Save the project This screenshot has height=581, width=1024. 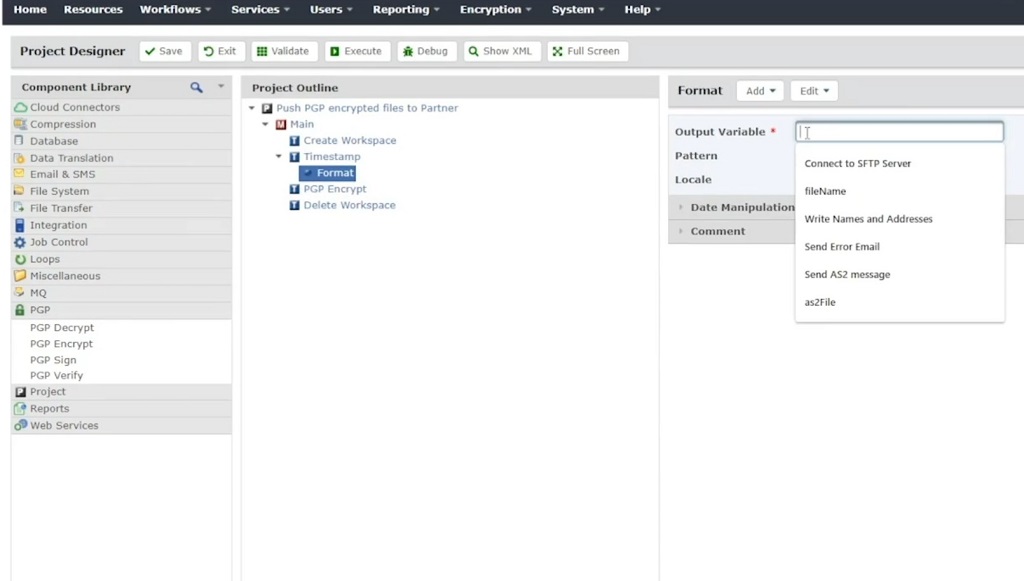(x=165, y=51)
